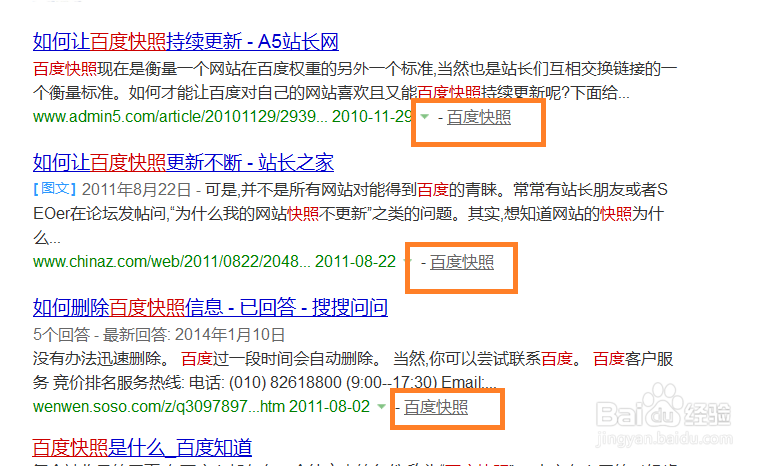778x466 pixels.
Task: Click the date 2010-11-29 in the first result
Action: [x=372, y=117]
